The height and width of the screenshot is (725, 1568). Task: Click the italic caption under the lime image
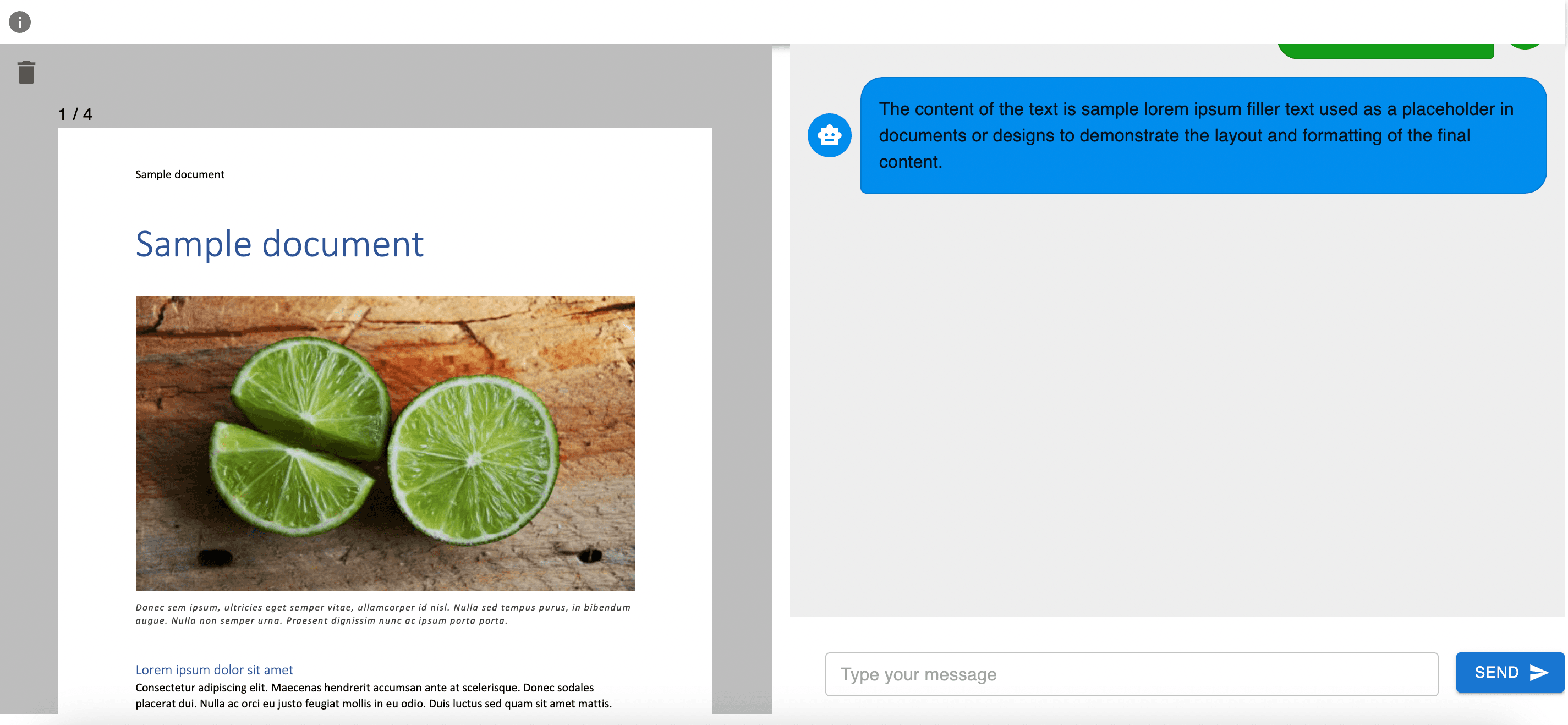coord(382,613)
